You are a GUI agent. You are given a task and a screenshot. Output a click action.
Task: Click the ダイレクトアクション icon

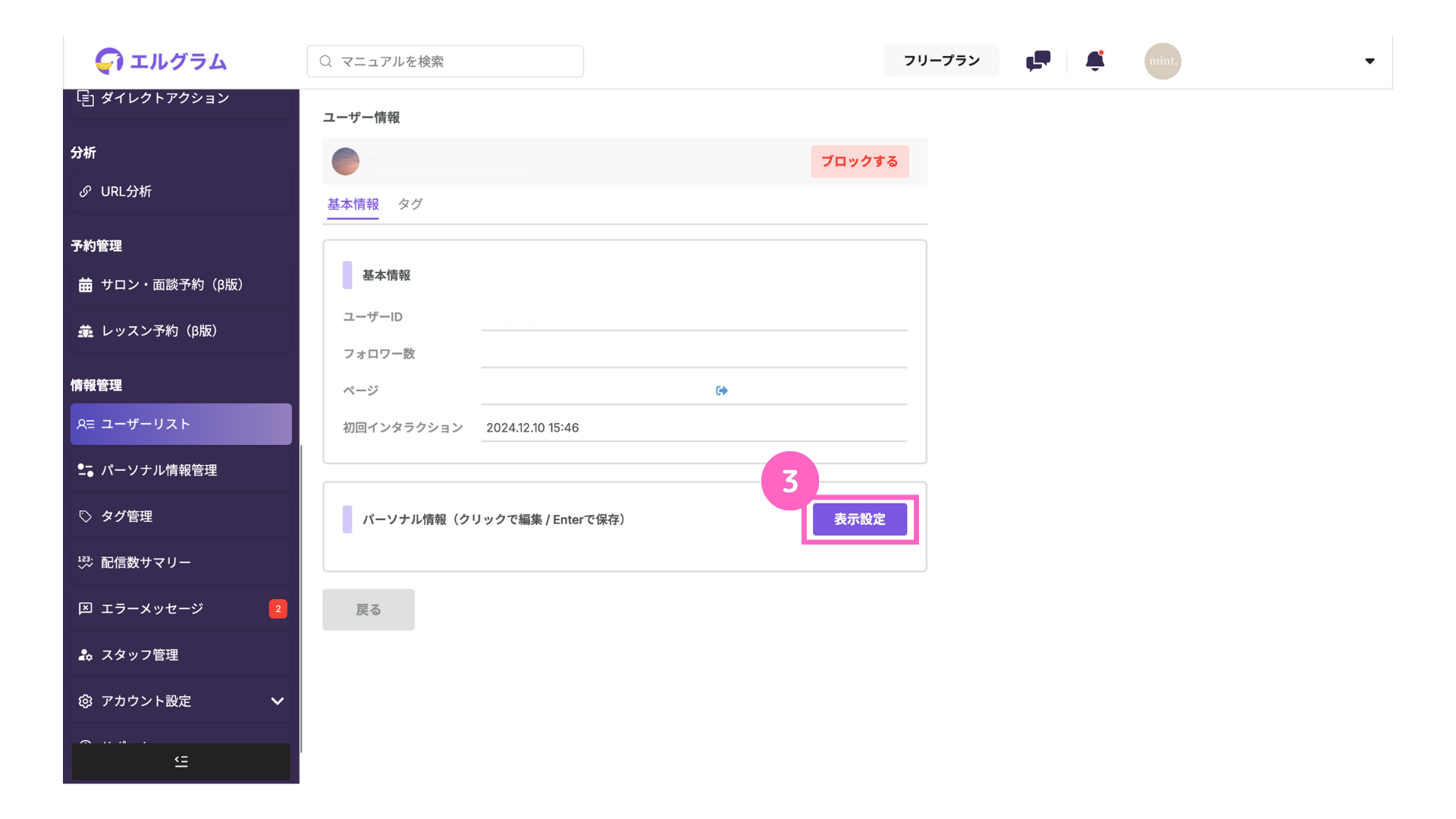86,98
